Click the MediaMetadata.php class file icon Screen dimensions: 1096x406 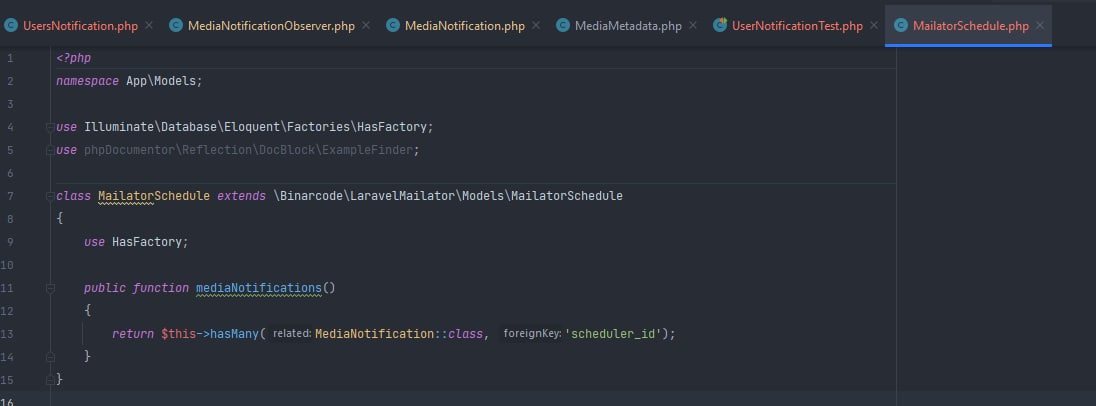(x=563, y=25)
